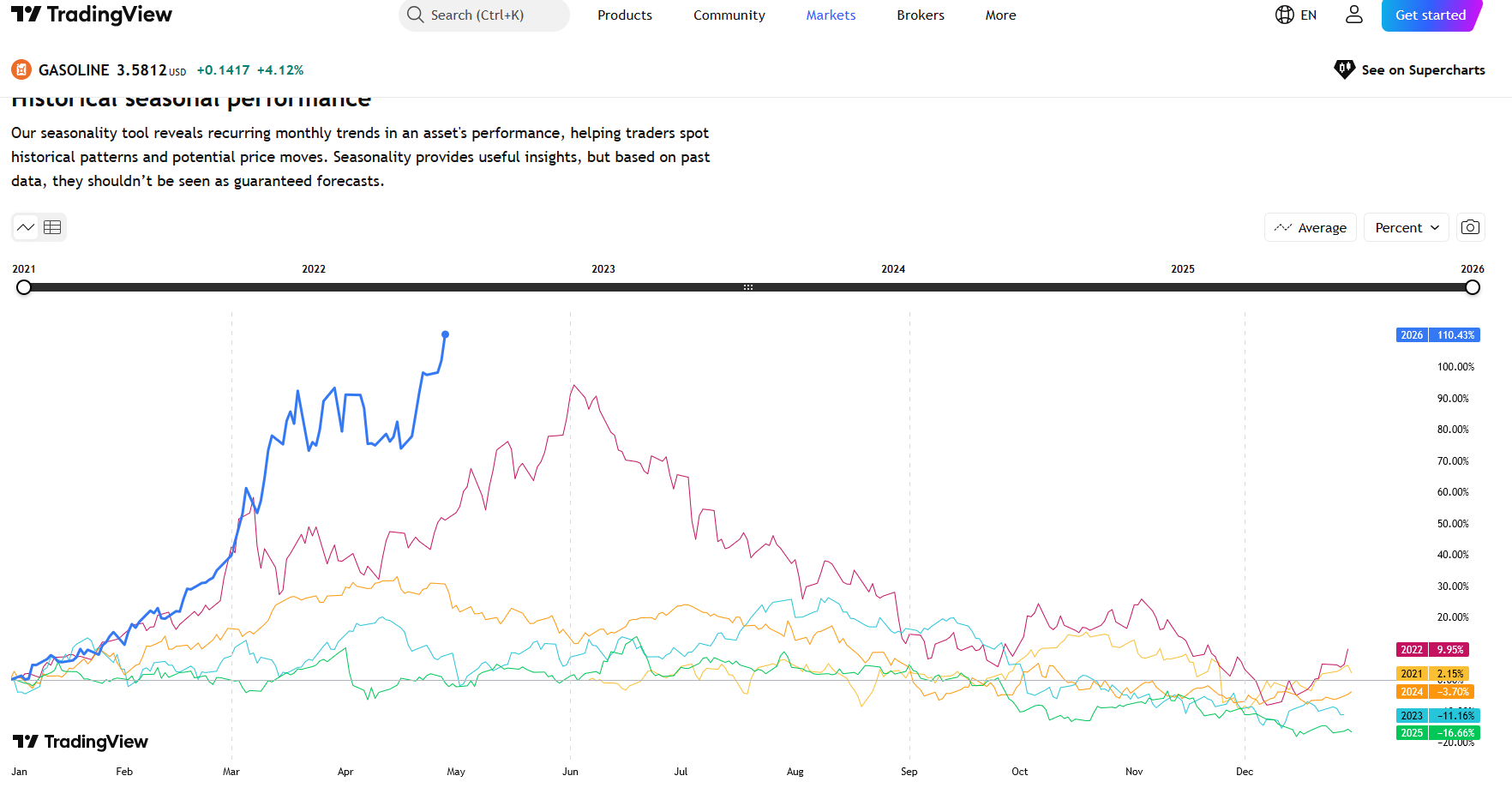Click the blue 2026 line endpoint dot
The width and height of the screenshot is (1512, 806).
[446, 334]
